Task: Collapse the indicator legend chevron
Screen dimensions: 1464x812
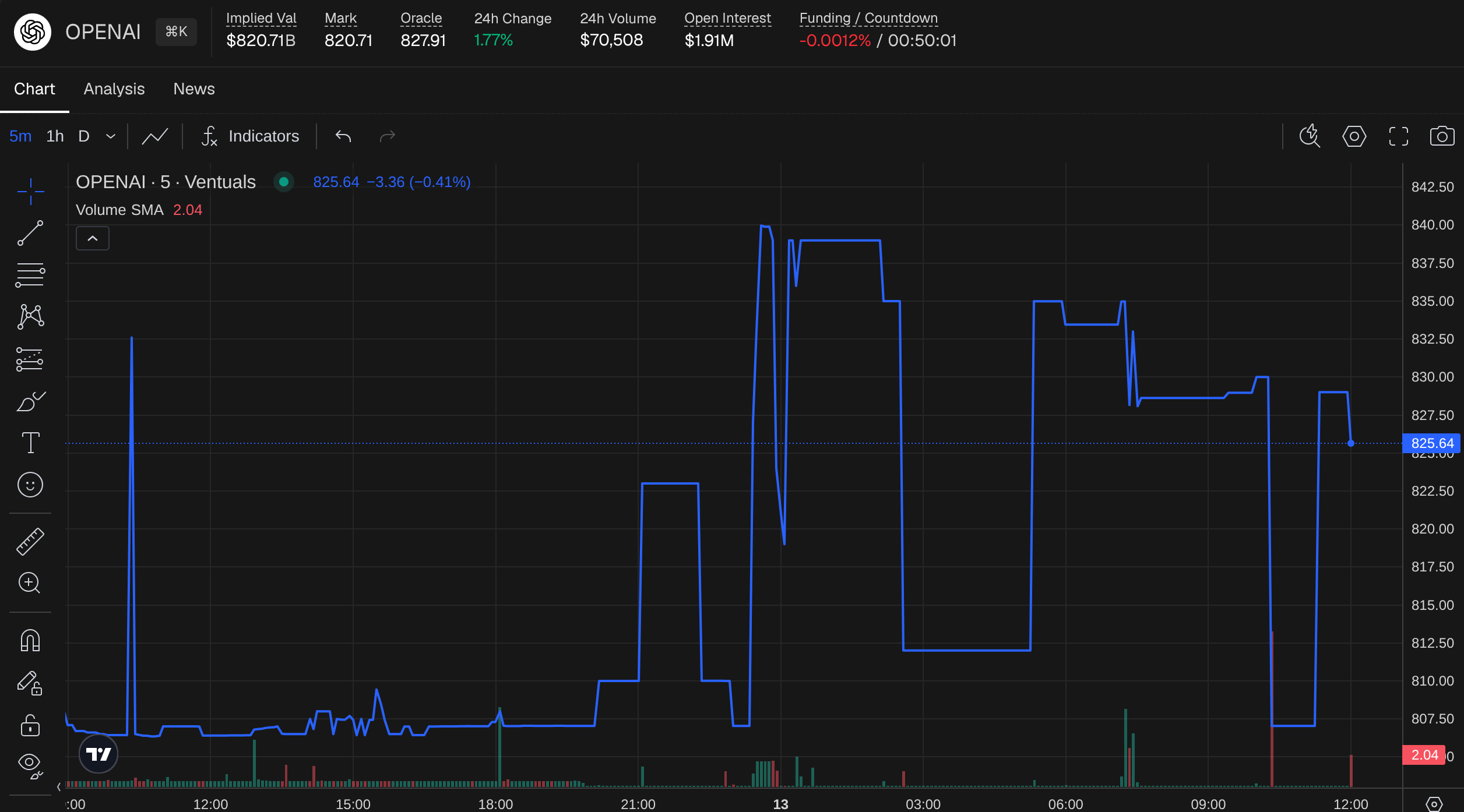Action: (93, 238)
